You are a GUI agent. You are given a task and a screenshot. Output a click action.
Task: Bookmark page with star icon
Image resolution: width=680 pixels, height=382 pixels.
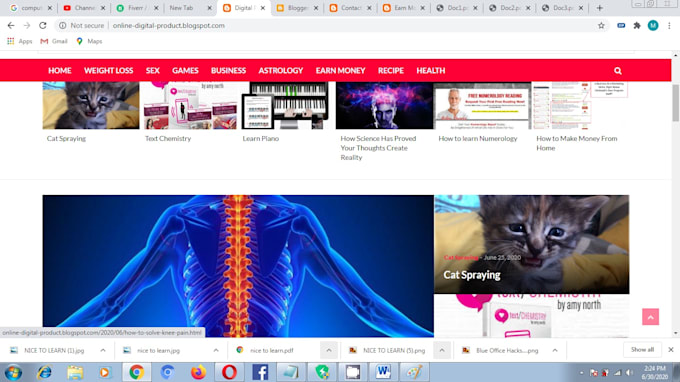pyautogui.click(x=601, y=26)
